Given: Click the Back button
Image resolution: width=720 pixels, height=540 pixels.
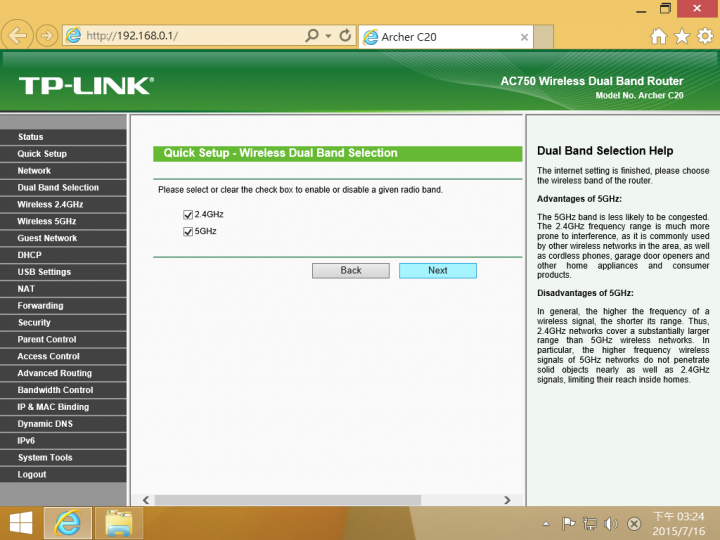Looking at the screenshot, I should pyautogui.click(x=351, y=270).
